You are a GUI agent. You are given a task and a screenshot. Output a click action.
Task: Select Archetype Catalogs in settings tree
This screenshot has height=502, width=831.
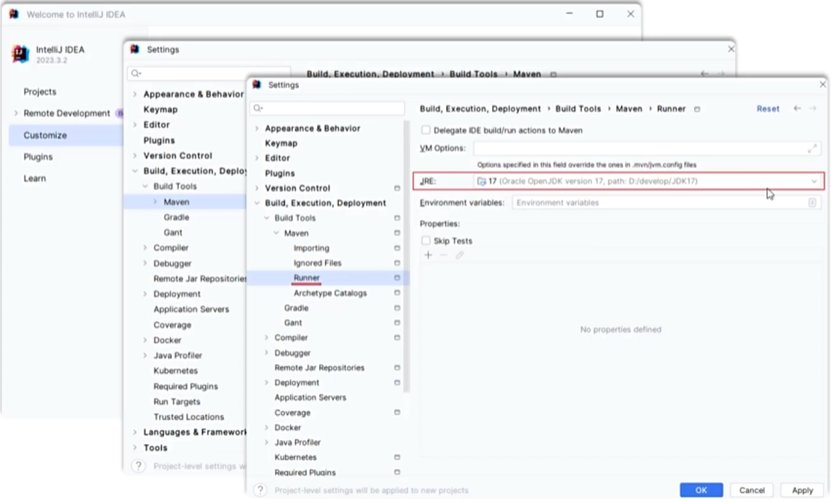[330, 293]
